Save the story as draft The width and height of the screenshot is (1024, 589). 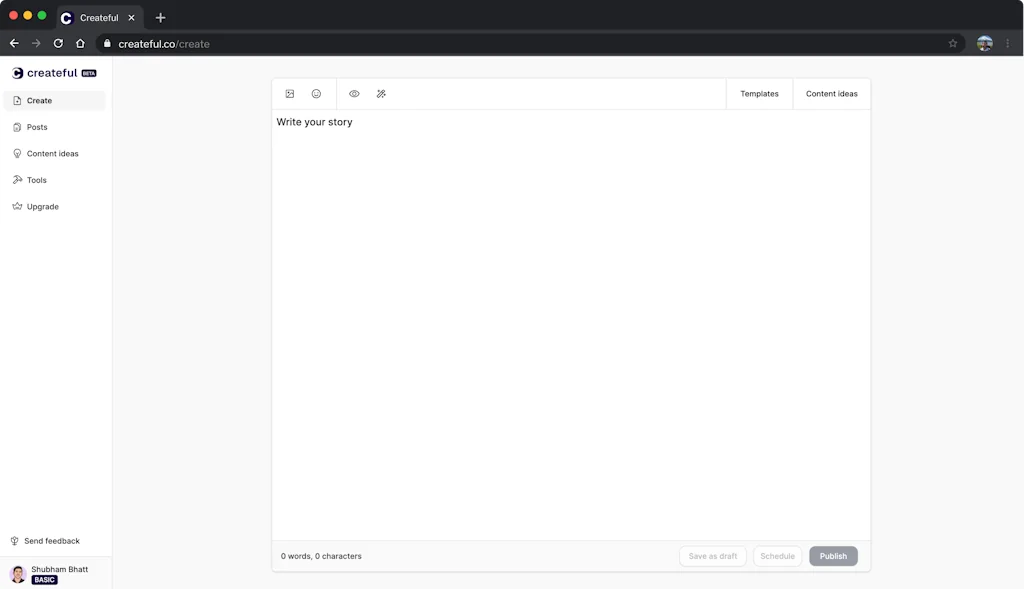tap(712, 556)
